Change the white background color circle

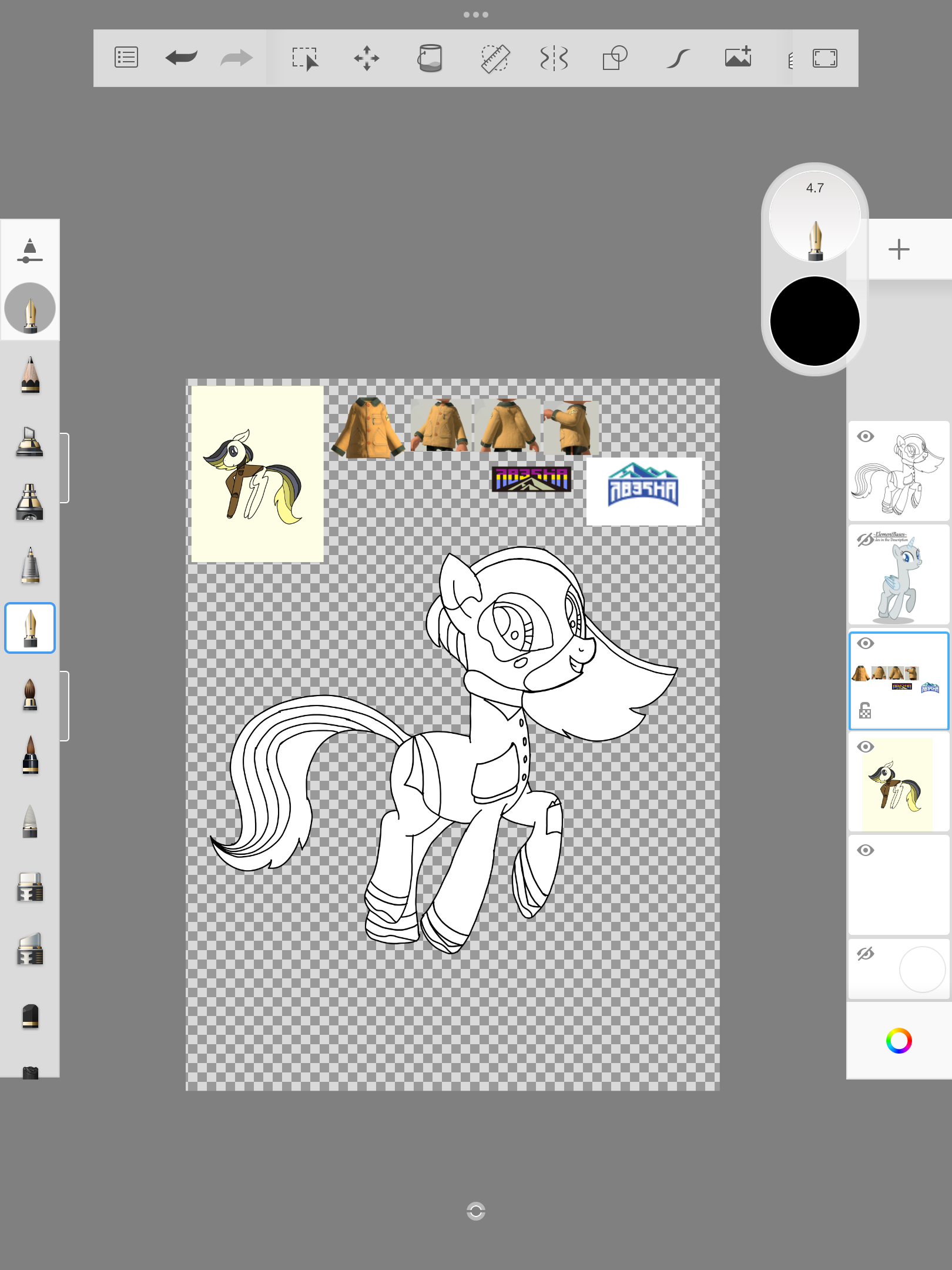pyautogui.click(x=922, y=970)
